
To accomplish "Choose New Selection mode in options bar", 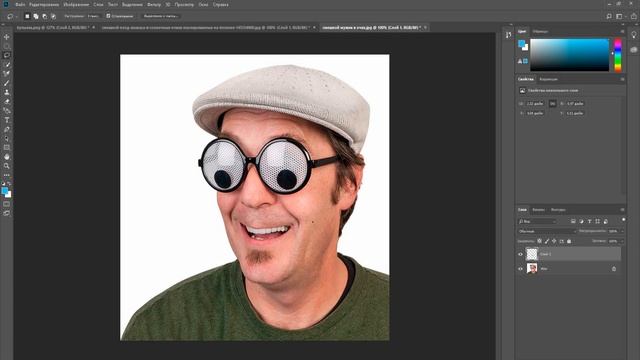I will 27,16.
